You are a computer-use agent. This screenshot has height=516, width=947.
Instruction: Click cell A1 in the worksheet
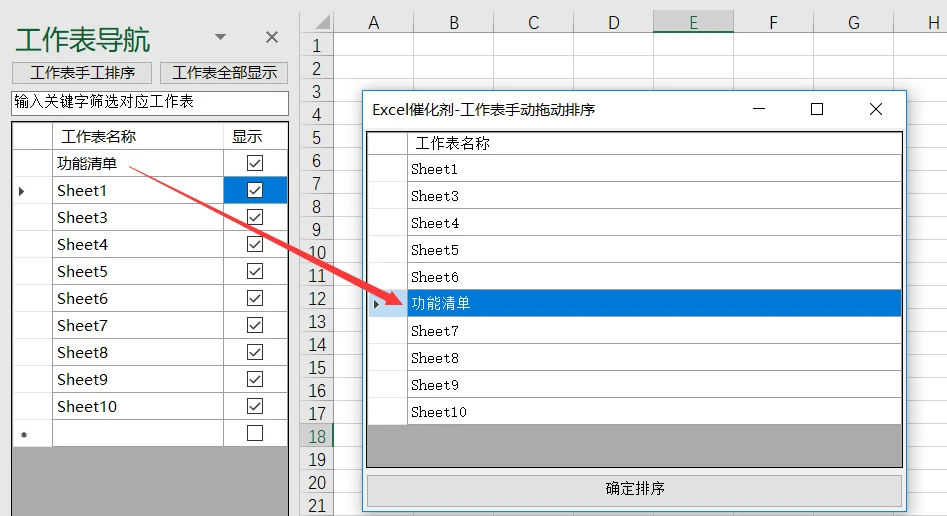point(374,45)
